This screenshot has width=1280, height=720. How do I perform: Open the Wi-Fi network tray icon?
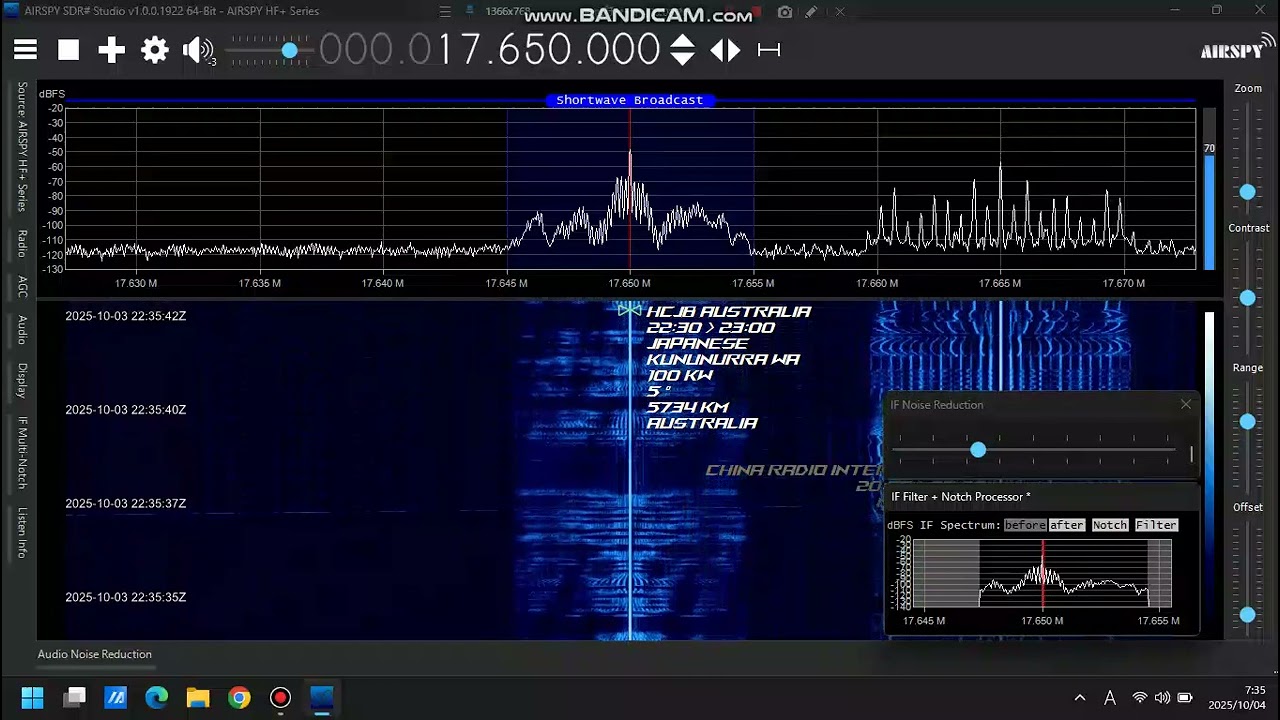[1139, 698]
